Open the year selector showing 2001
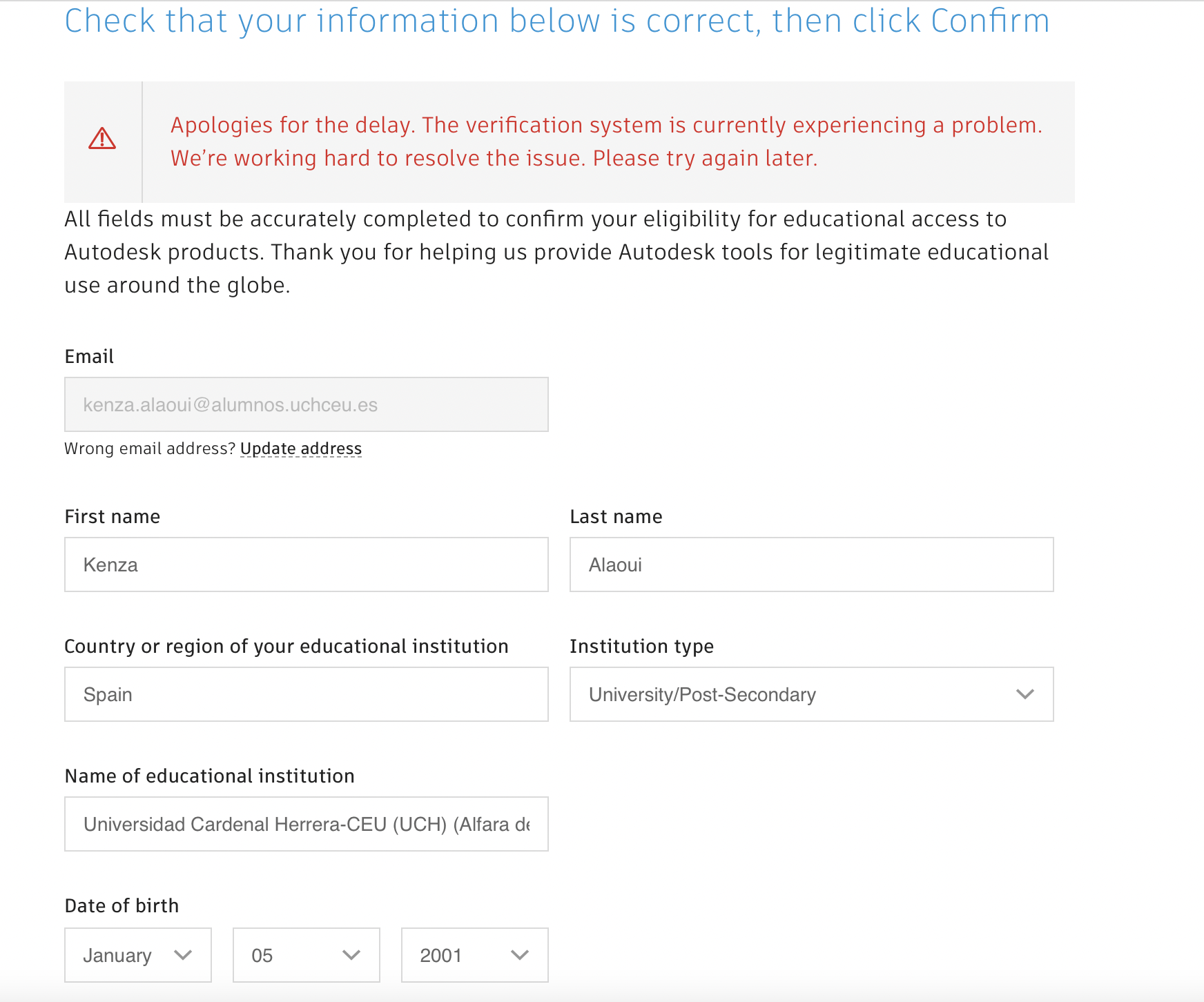1204x1002 pixels. pos(474,955)
